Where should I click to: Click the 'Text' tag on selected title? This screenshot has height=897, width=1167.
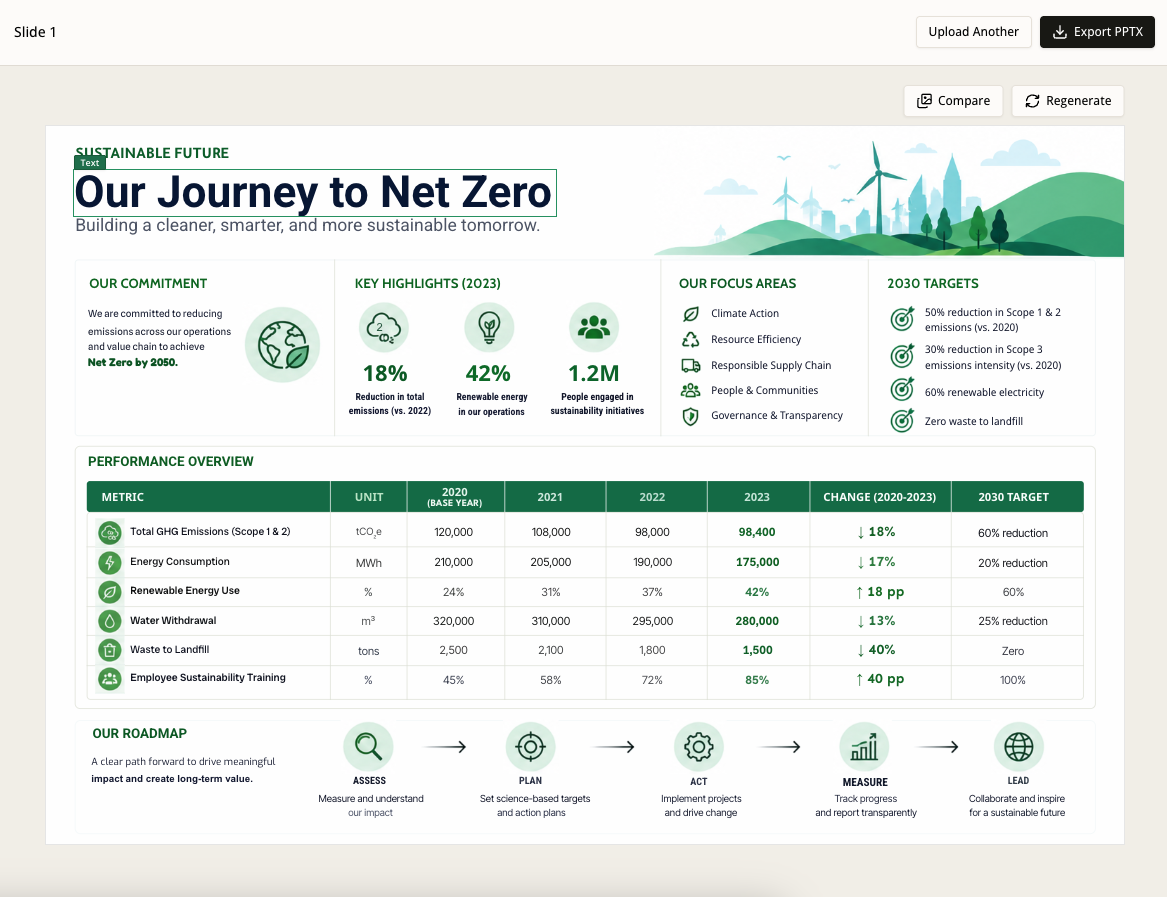90,163
